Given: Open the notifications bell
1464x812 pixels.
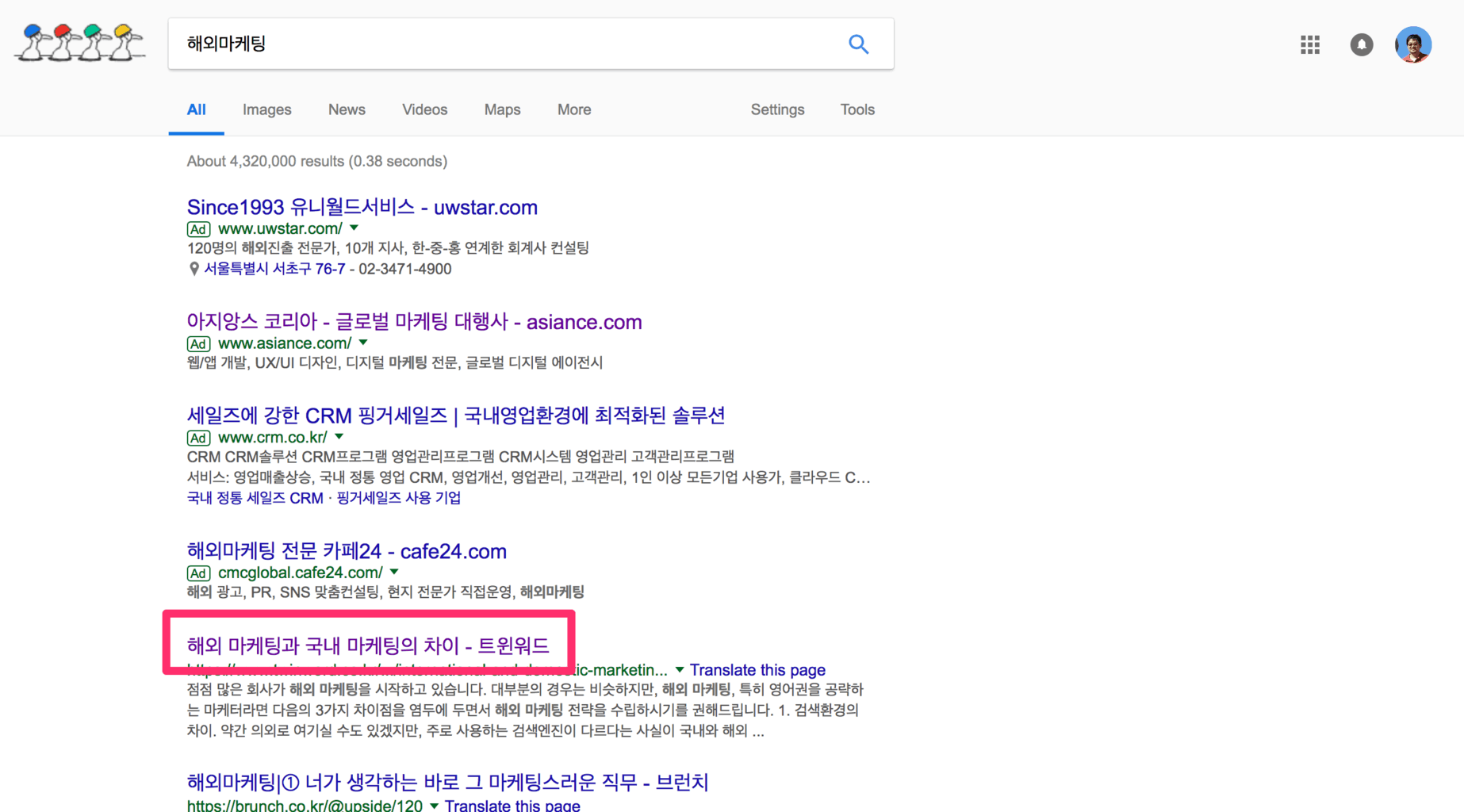Looking at the screenshot, I should pos(1362,44).
